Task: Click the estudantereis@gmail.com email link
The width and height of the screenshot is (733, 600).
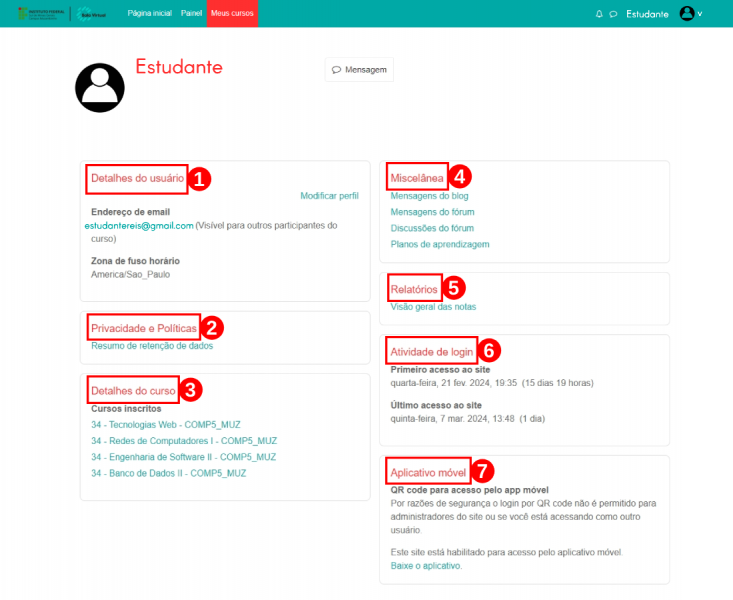Action: (139, 225)
